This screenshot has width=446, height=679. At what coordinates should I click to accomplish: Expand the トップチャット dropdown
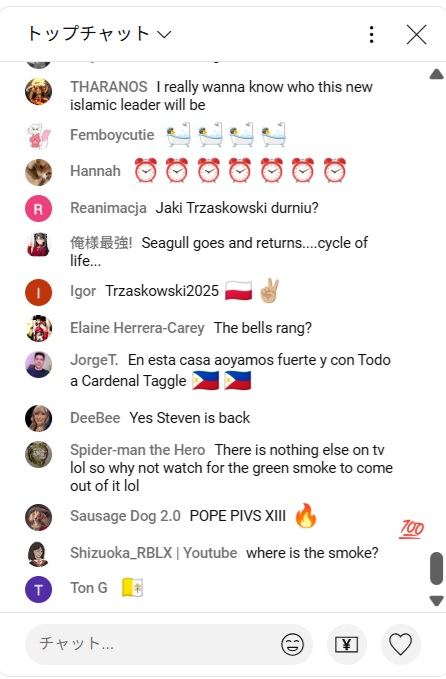pyautogui.click(x=99, y=33)
